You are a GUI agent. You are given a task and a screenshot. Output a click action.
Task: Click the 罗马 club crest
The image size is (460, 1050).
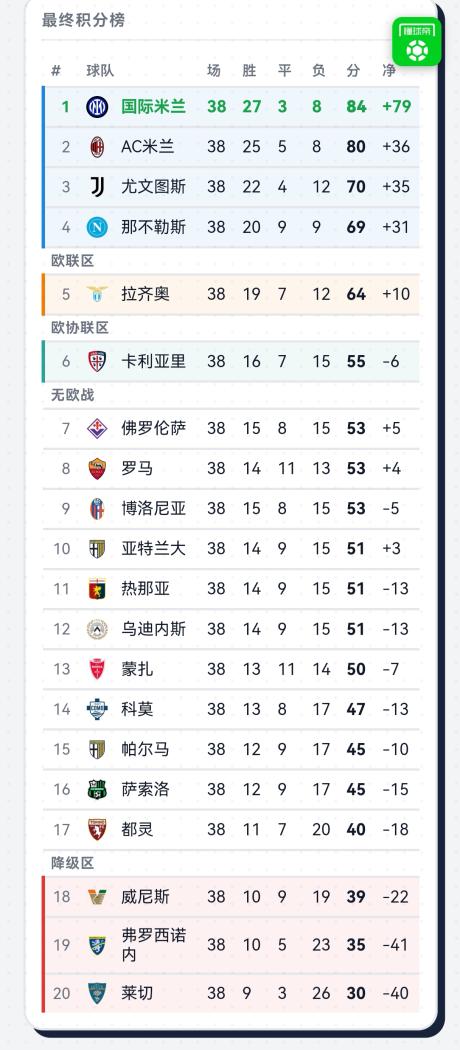coord(97,468)
